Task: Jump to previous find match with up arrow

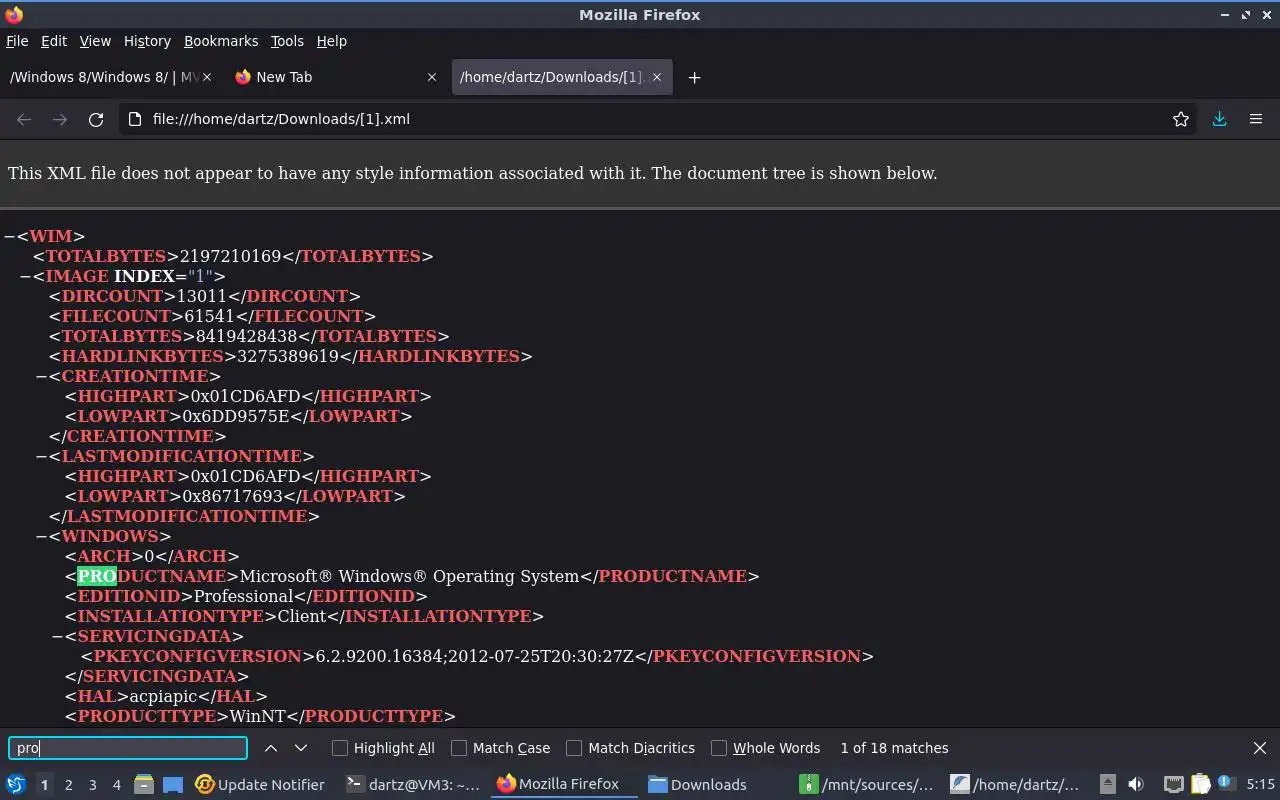Action: (x=271, y=748)
